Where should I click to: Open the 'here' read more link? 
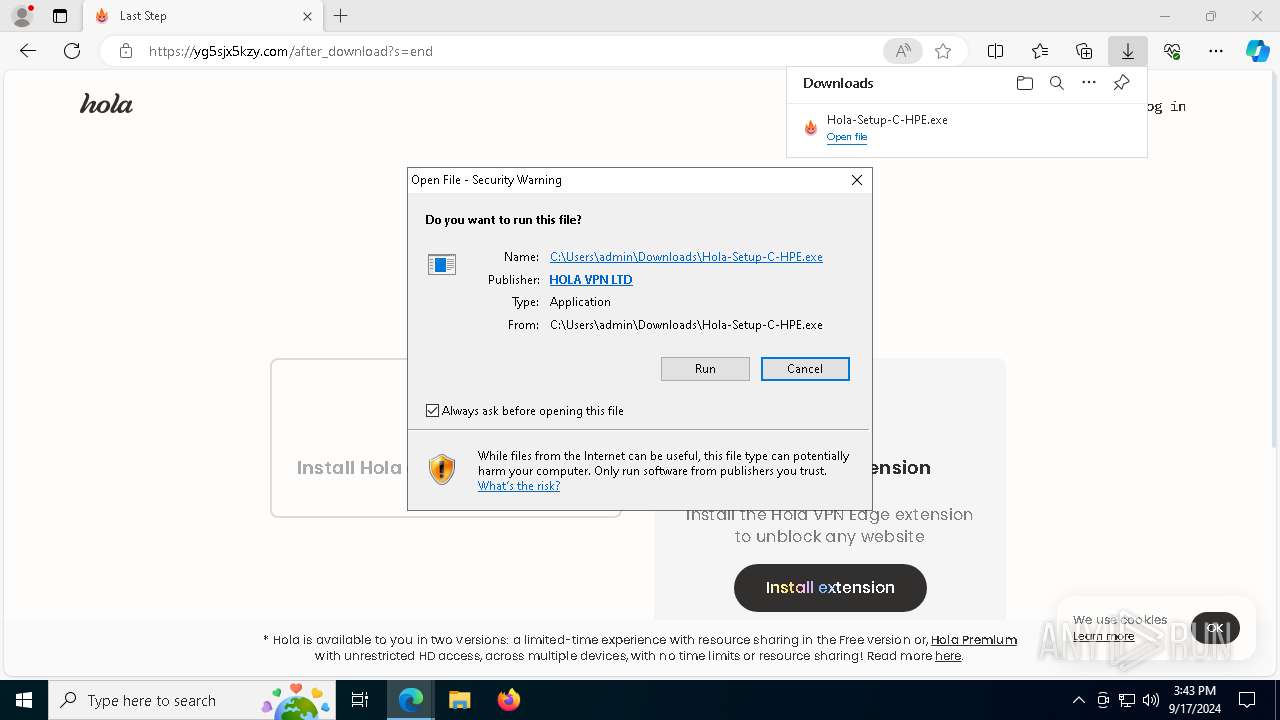948,656
